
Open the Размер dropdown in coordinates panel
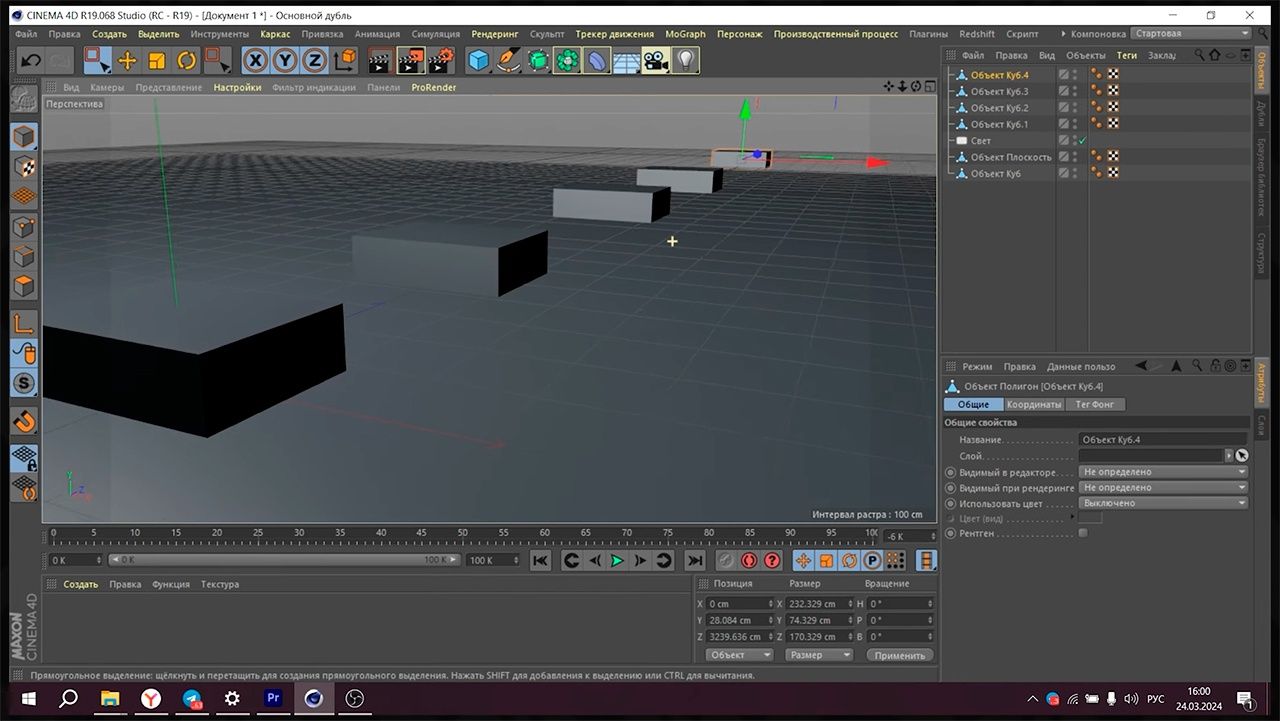818,655
